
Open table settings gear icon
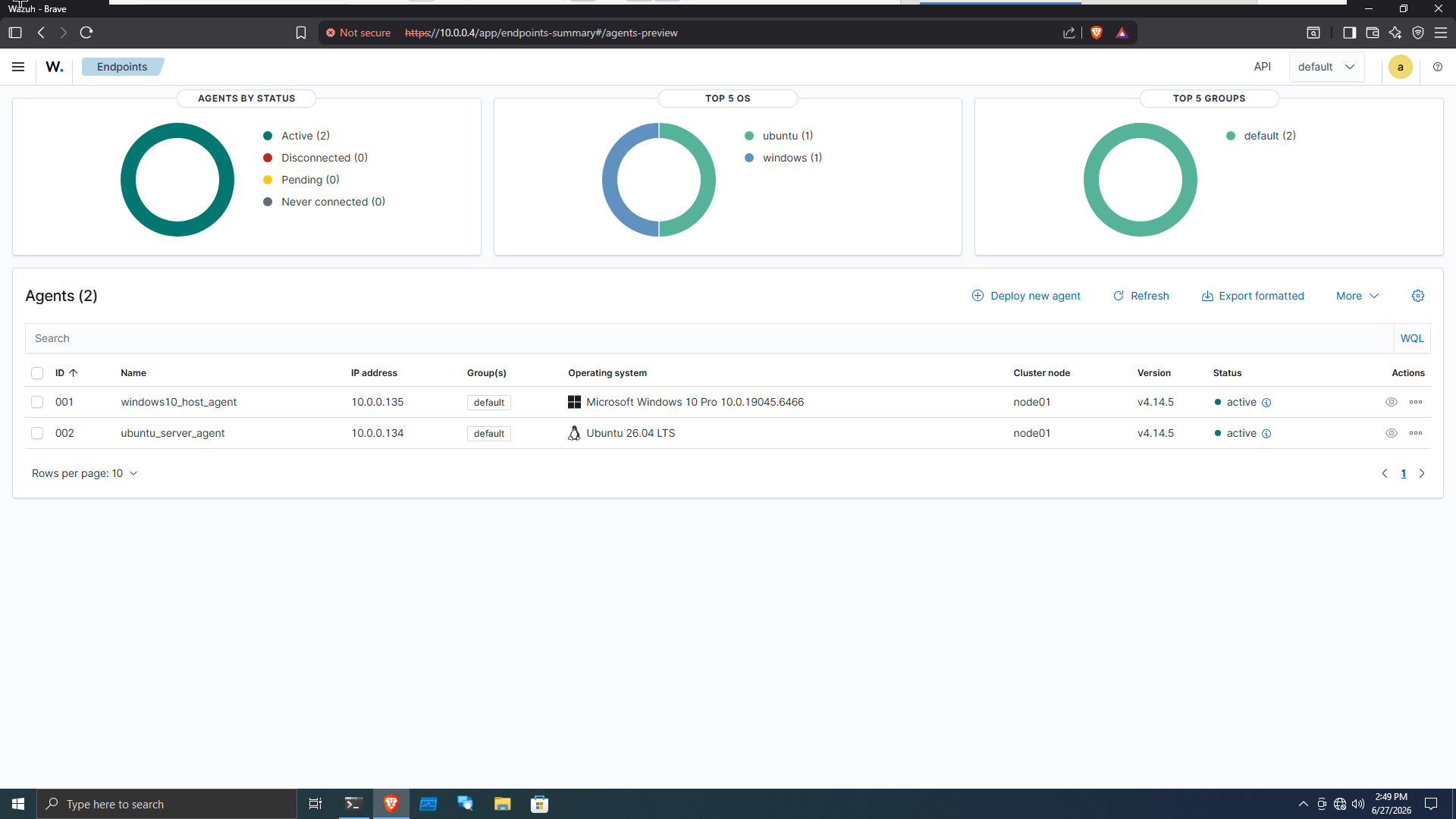coord(1417,296)
